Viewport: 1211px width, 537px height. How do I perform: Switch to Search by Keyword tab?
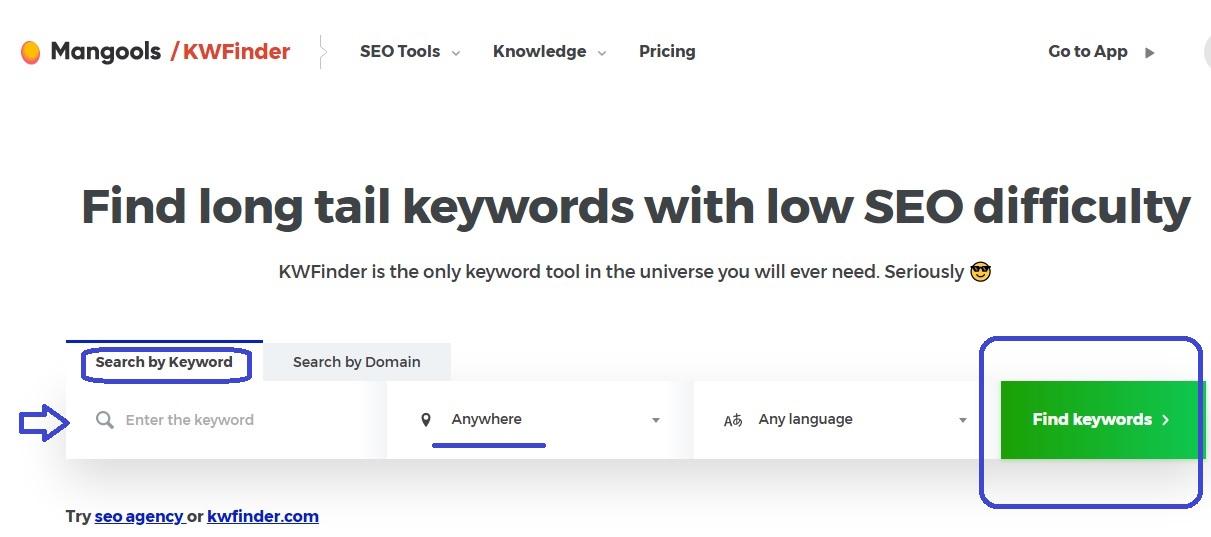click(164, 362)
